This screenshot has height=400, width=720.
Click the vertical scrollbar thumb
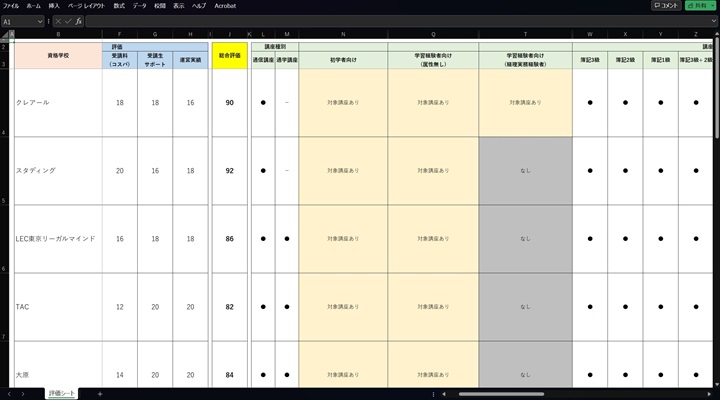717,88
